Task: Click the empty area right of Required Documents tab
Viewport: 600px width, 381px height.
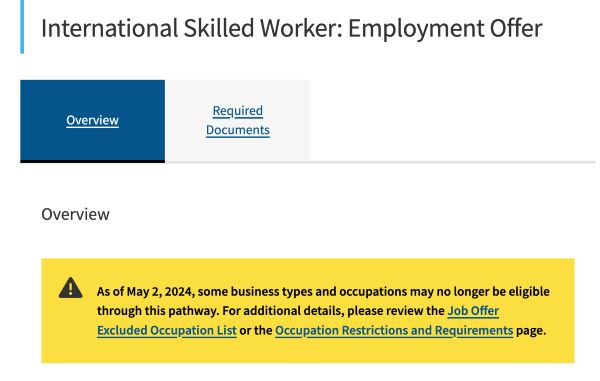Action: (x=453, y=120)
